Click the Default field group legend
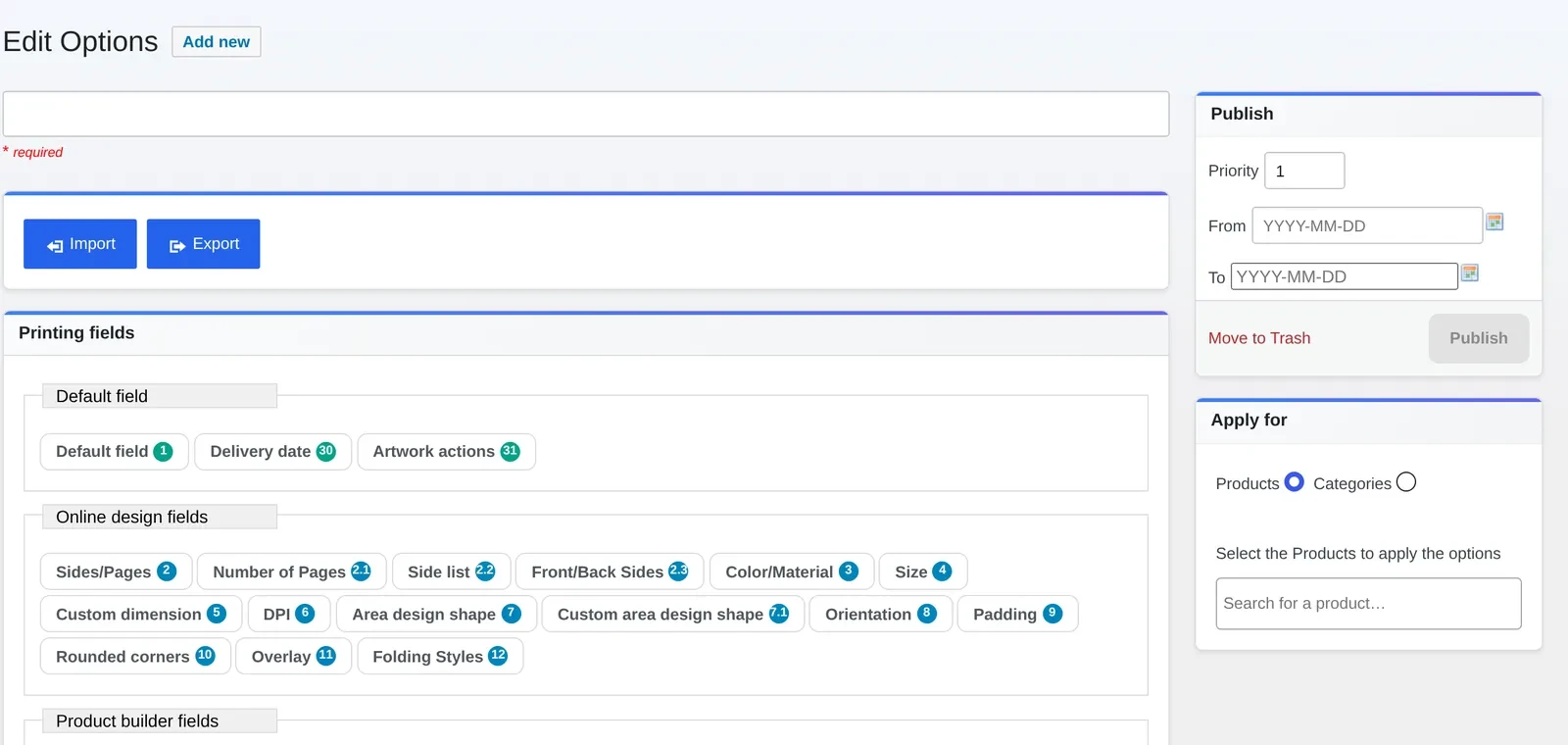Viewport: 1568px width, 745px height. point(160,396)
